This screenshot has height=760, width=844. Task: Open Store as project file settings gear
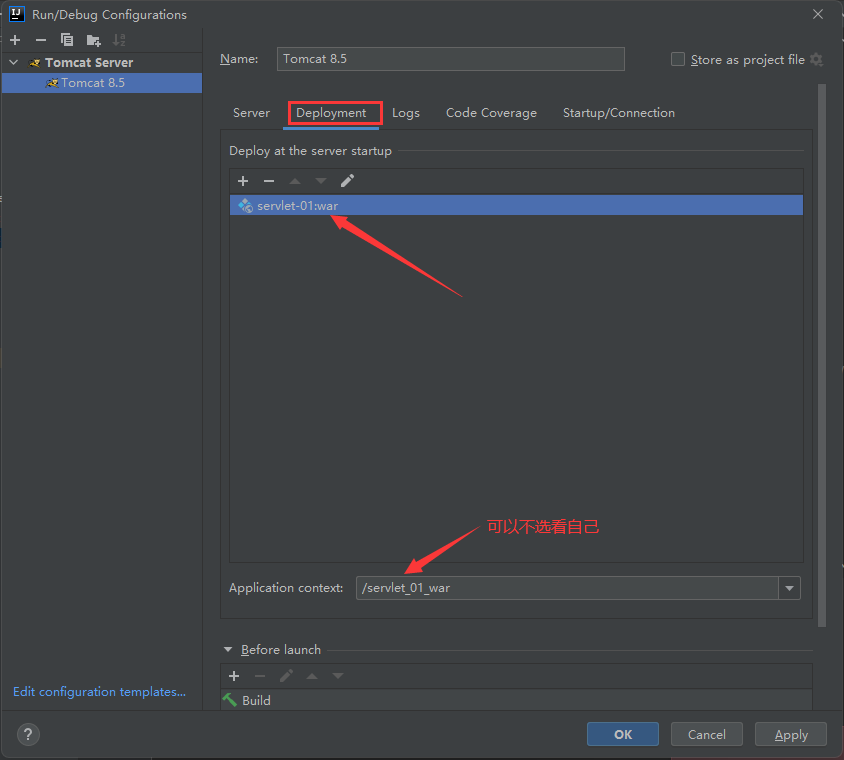[x=817, y=59]
